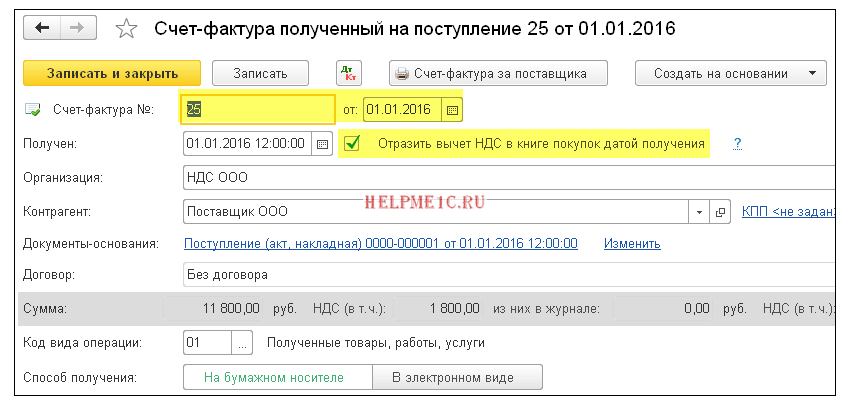
Task: Click the back navigation arrow
Action: point(42,28)
